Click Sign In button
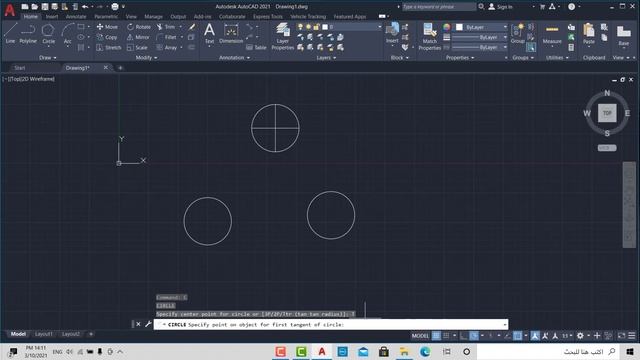Image resolution: width=640 pixels, height=360 pixels. click(x=501, y=7)
